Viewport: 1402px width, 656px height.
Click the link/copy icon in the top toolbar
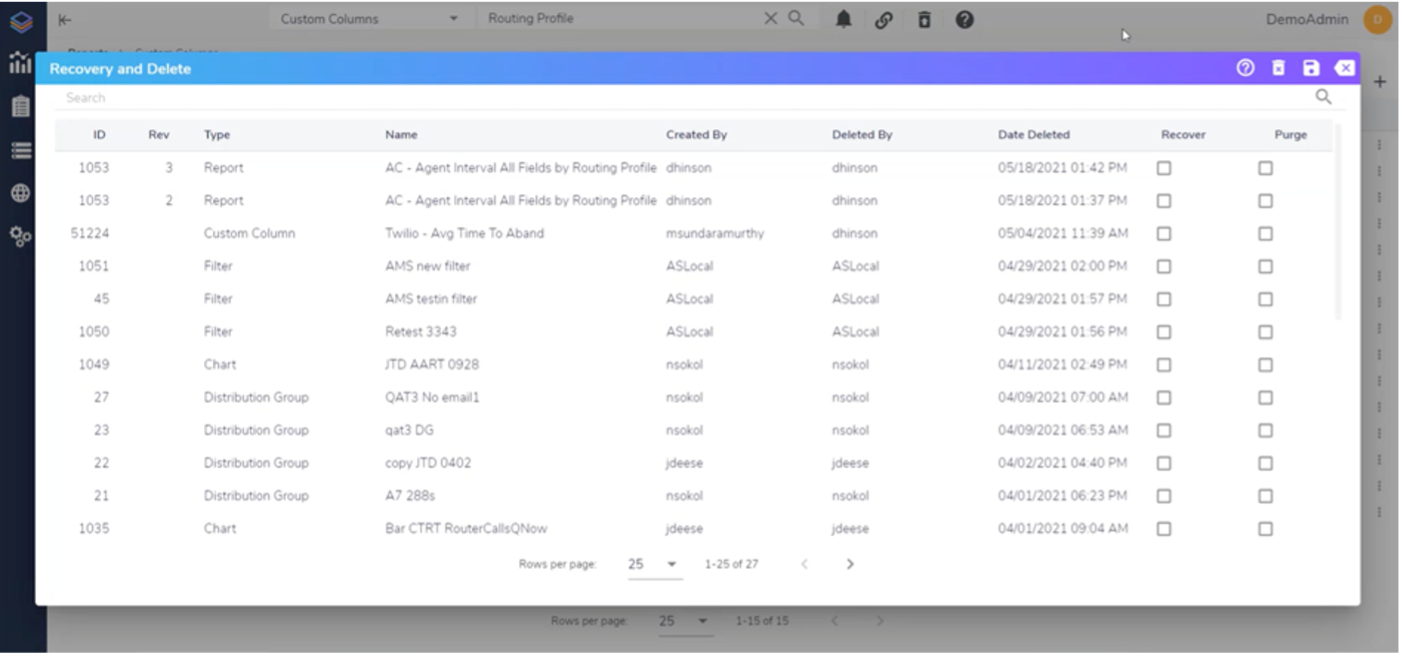point(883,19)
